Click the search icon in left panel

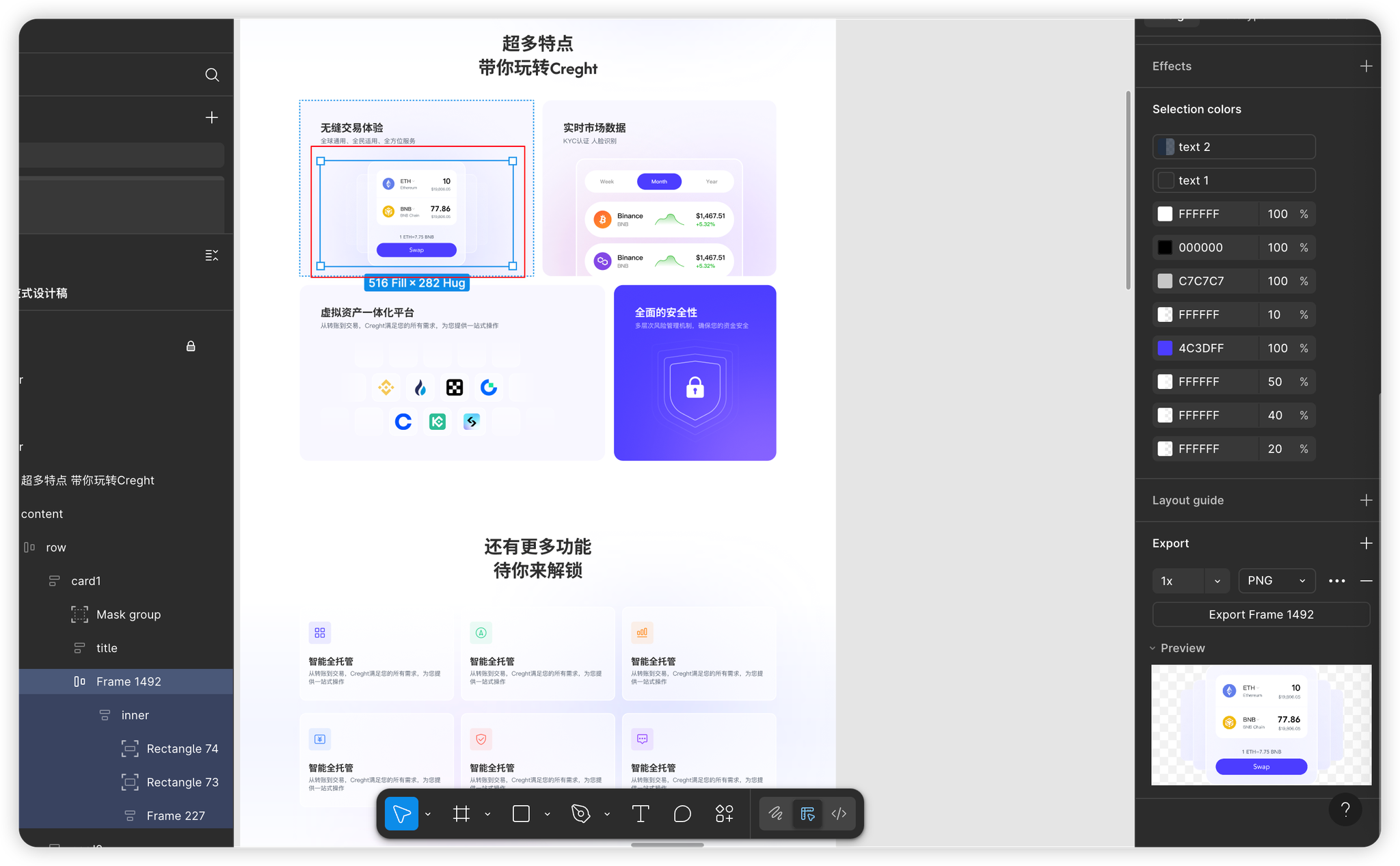(212, 75)
